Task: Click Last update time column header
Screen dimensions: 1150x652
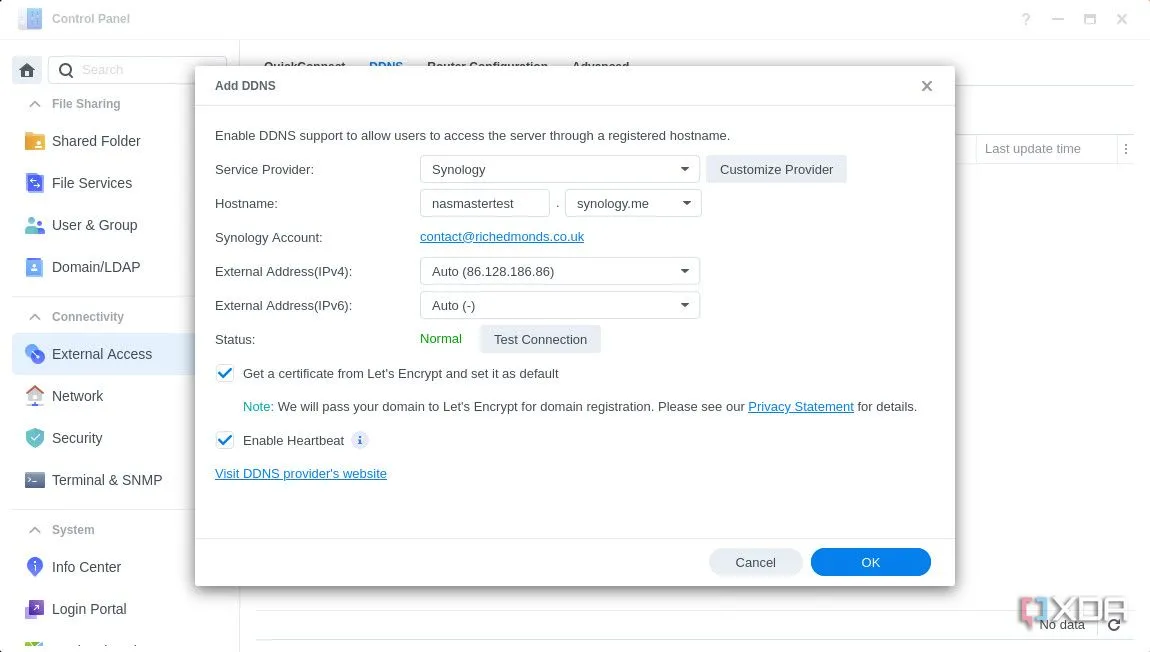Action: (1032, 149)
